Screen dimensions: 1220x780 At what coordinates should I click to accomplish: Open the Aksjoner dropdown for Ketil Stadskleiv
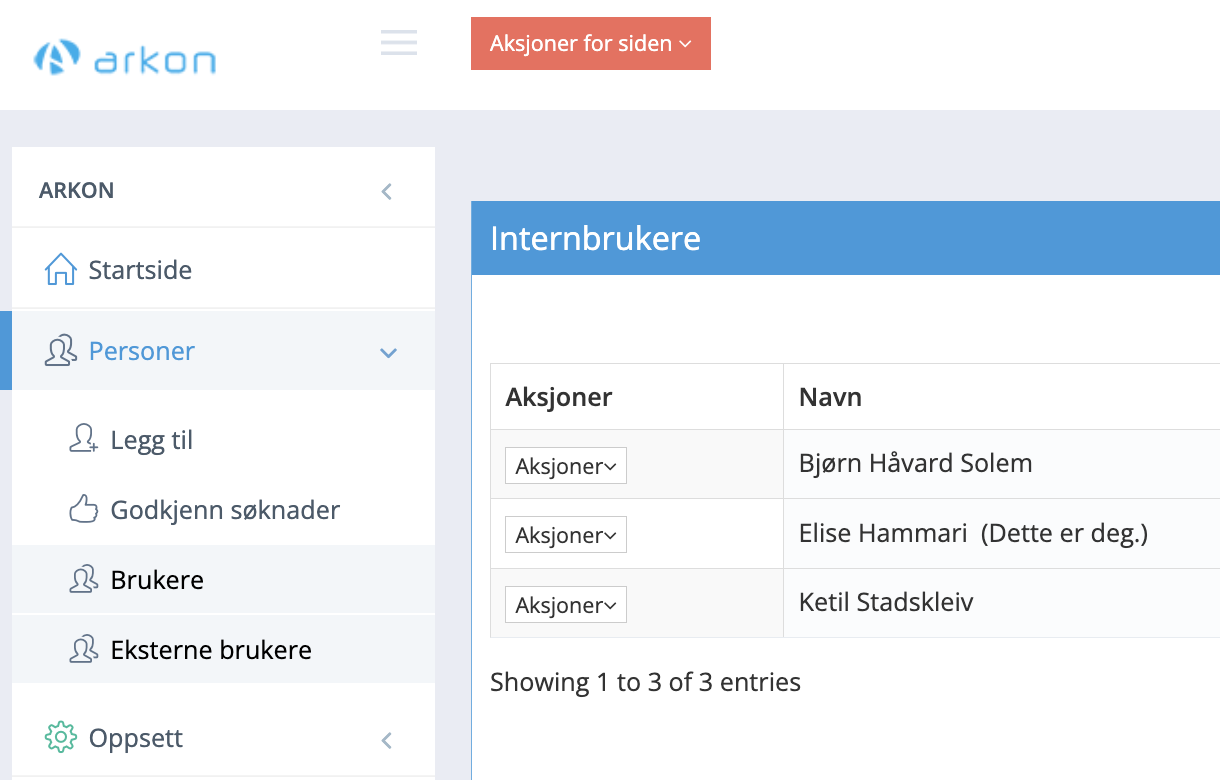coord(565,604)
